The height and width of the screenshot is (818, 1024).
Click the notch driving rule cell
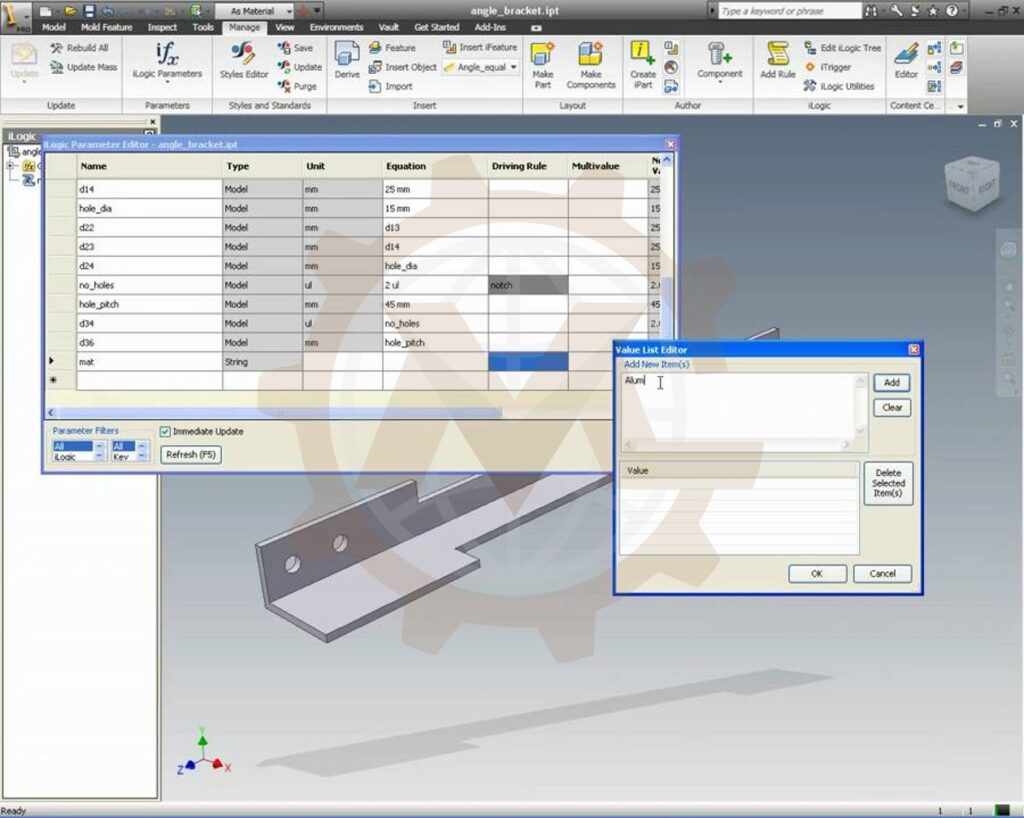(528, 285)
